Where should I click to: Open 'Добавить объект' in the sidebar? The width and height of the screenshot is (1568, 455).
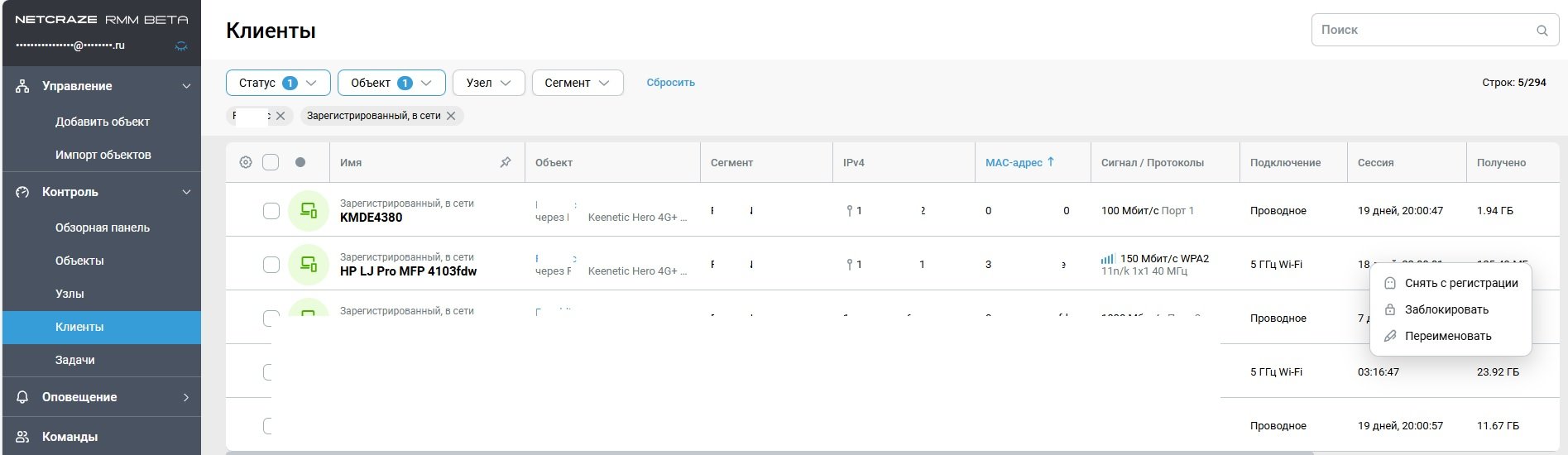tap(103, 122)
